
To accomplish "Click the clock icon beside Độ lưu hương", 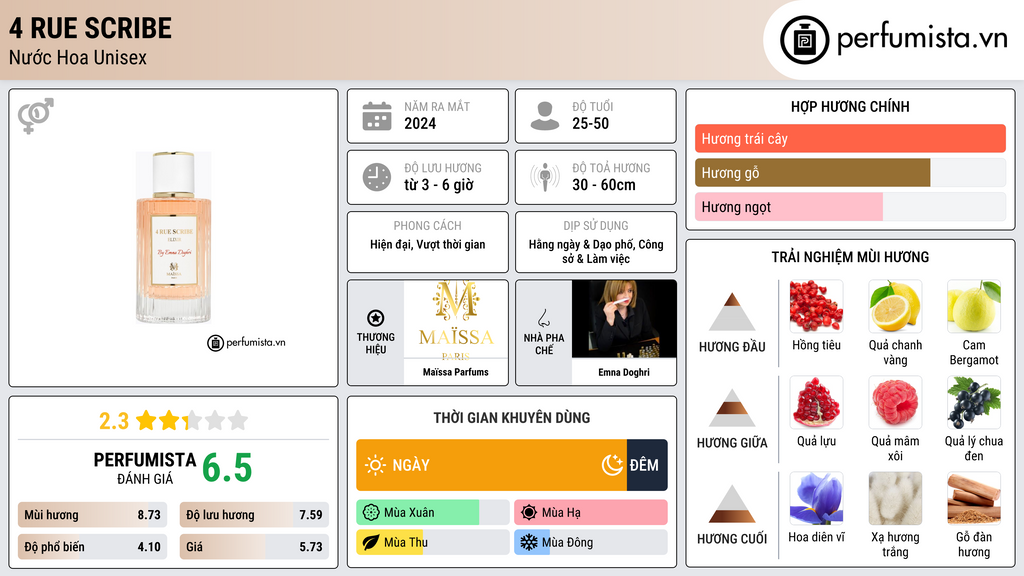I will tap(377, 177).
